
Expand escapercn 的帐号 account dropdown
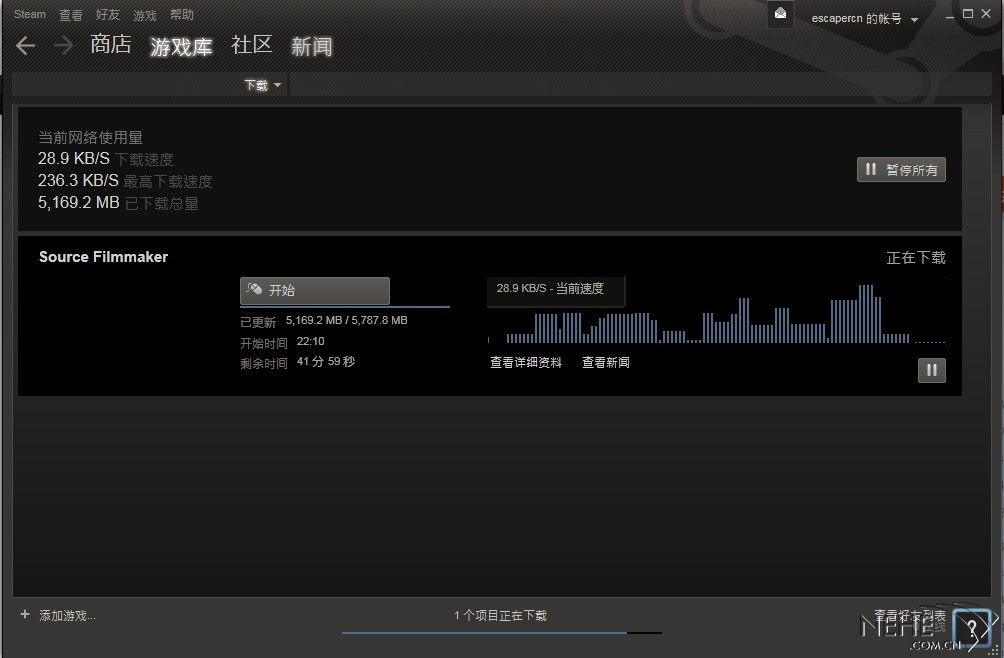click(x=865, y=19)
